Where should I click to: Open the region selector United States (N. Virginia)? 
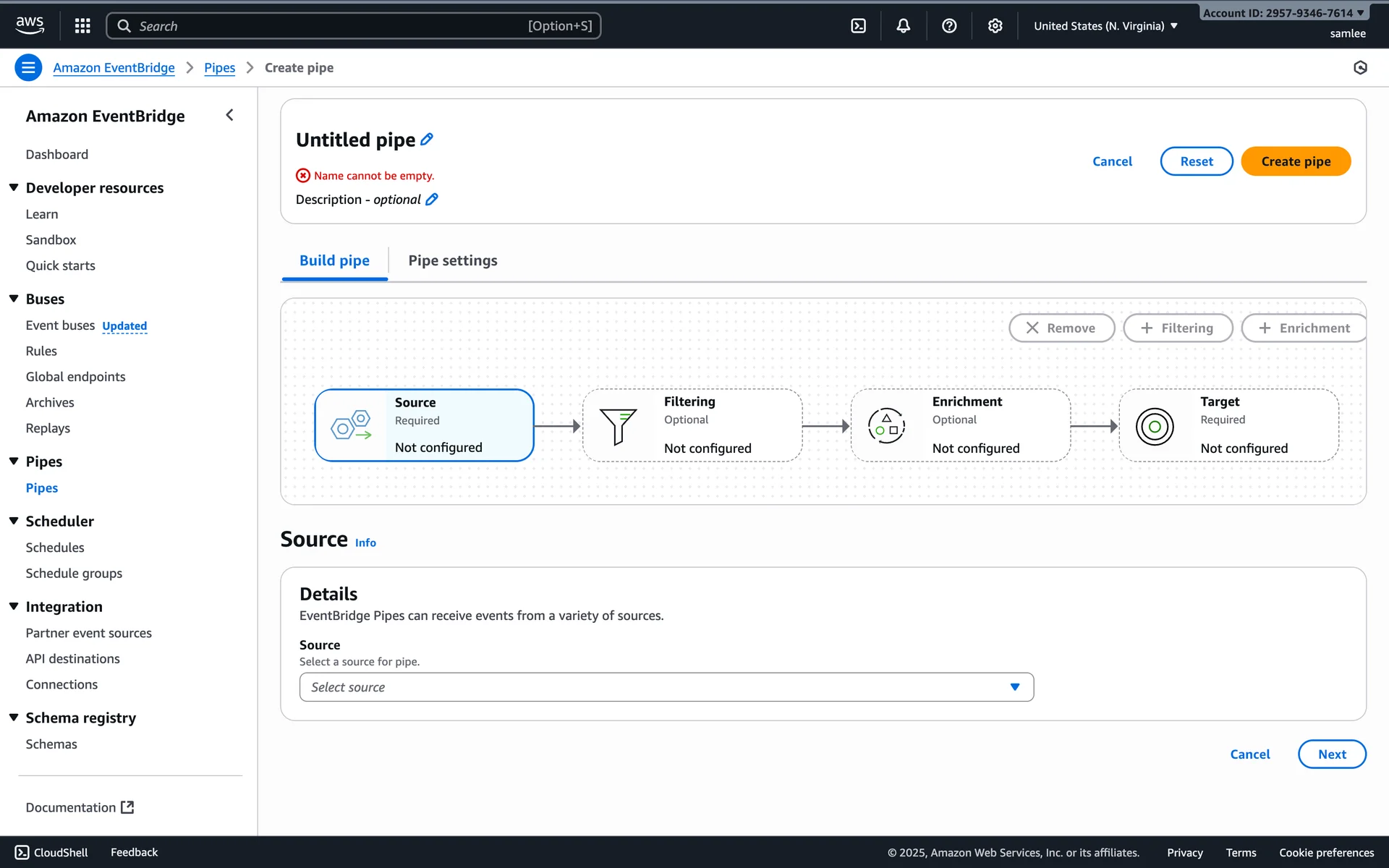1105,26
